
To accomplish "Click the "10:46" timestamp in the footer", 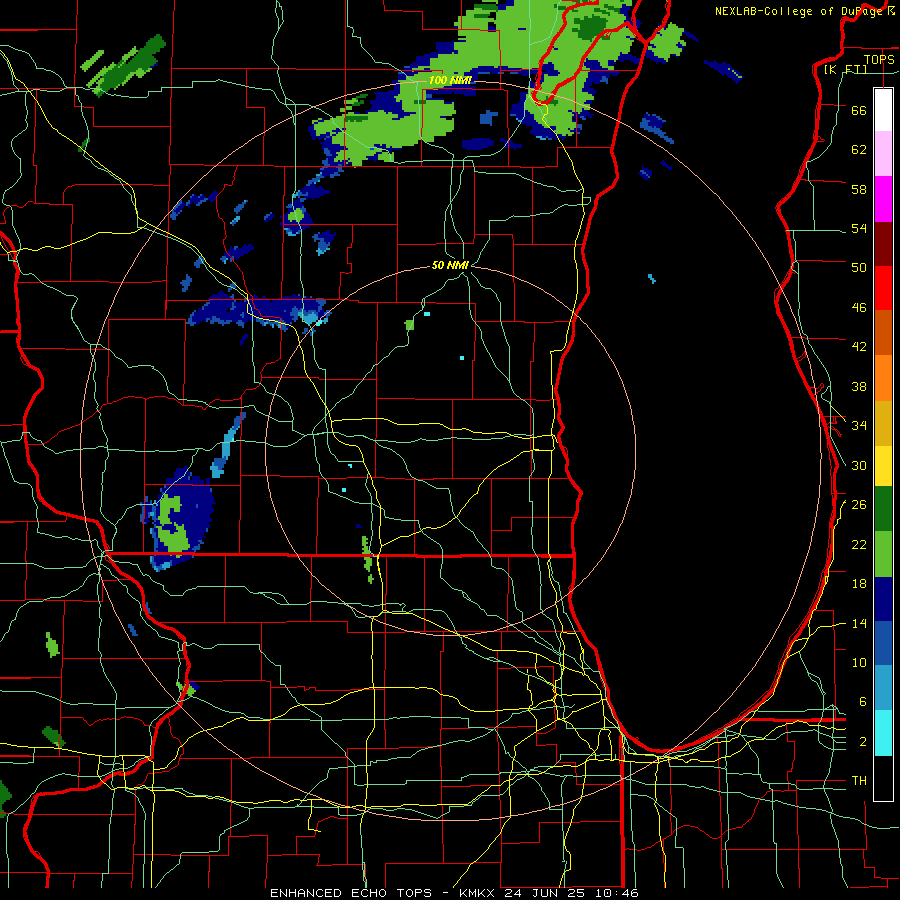I will (619, 893).
